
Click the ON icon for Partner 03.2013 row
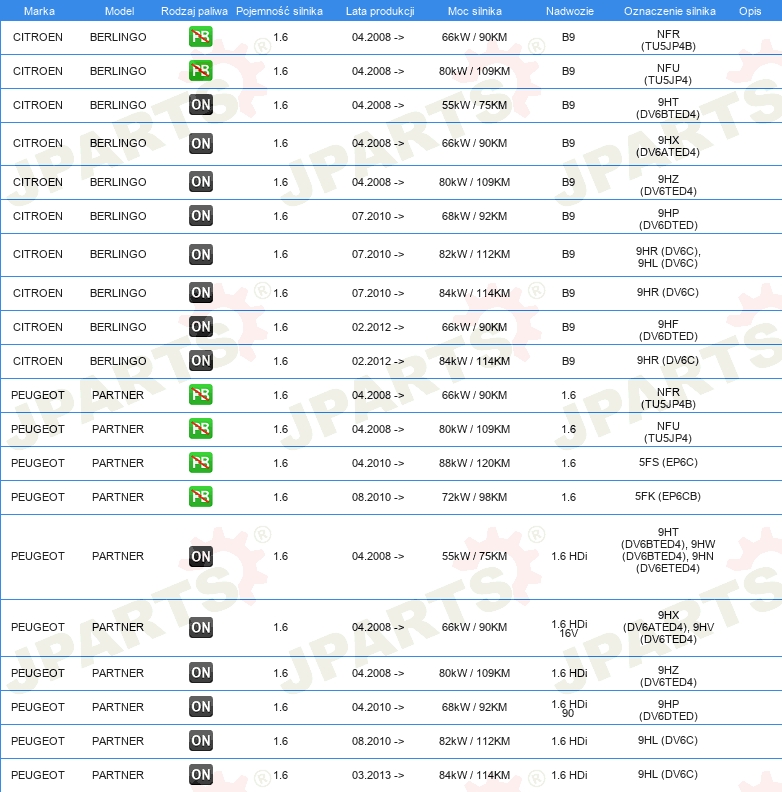[201, 774]
